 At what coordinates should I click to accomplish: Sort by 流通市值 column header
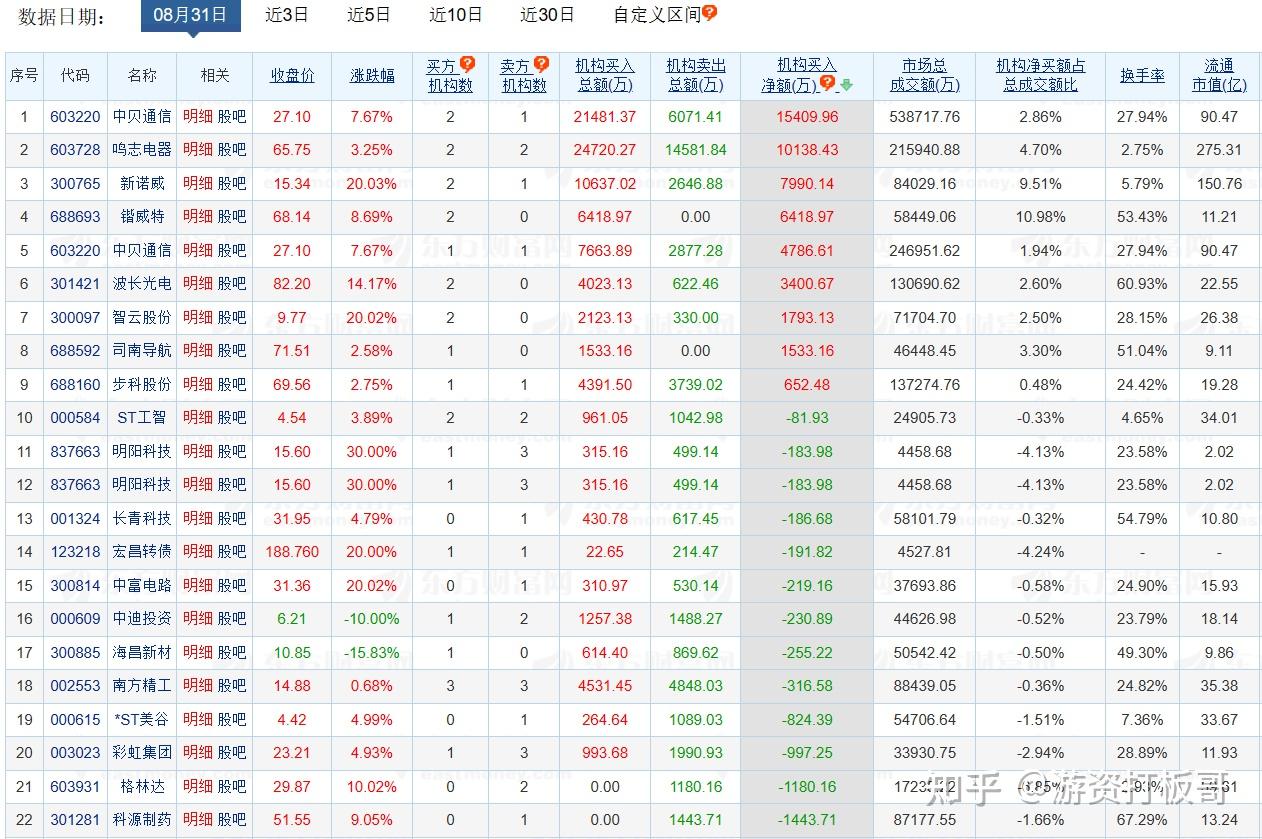[x=1219, y=75]
